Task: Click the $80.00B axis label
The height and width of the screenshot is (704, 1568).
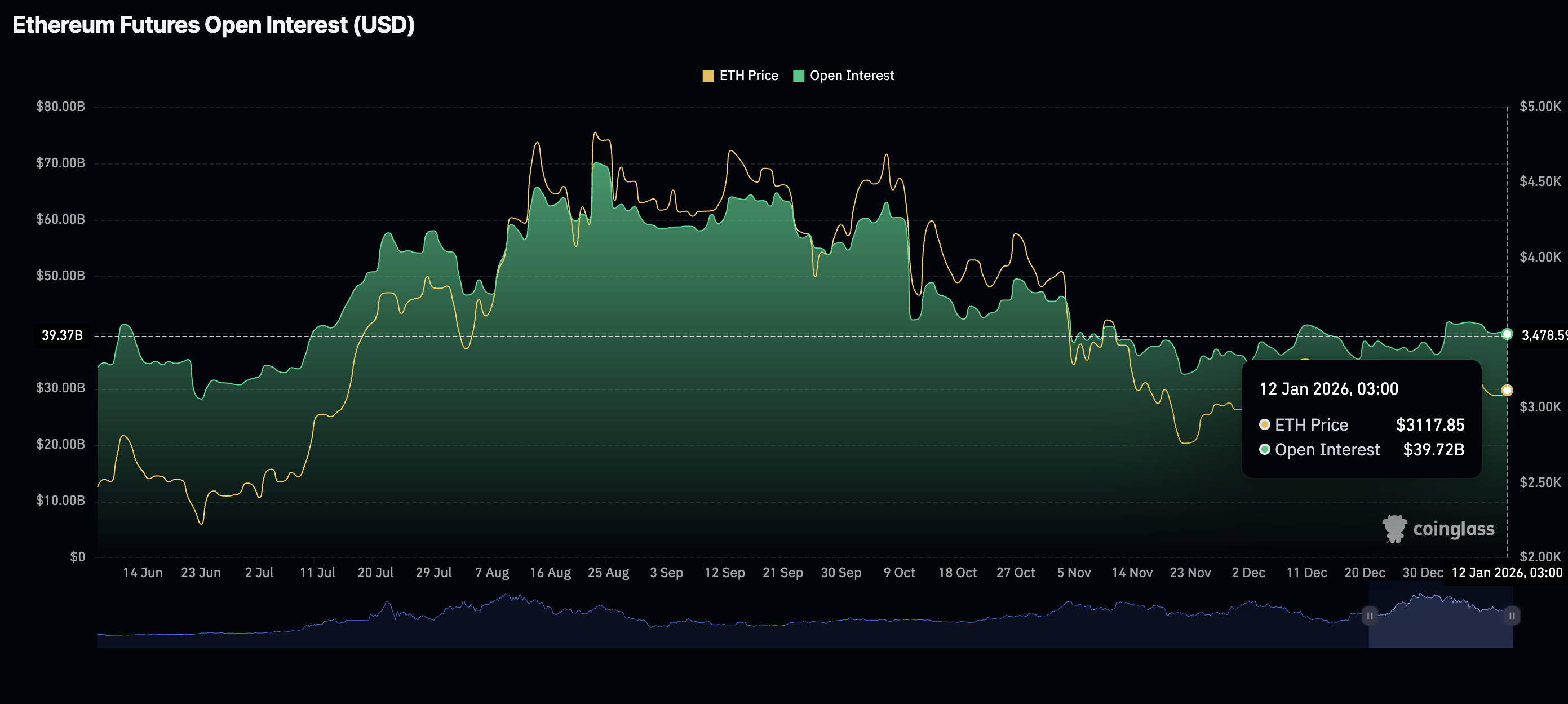Action: pyautogui.click(x=60, y=107)
